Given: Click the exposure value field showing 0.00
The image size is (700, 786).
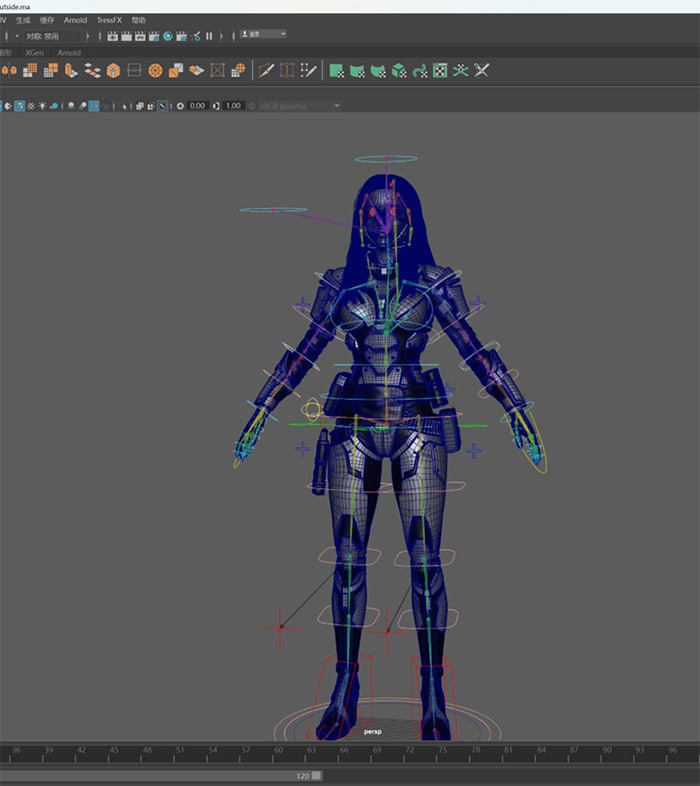Looking at the screenshot, I should point(197,105).
